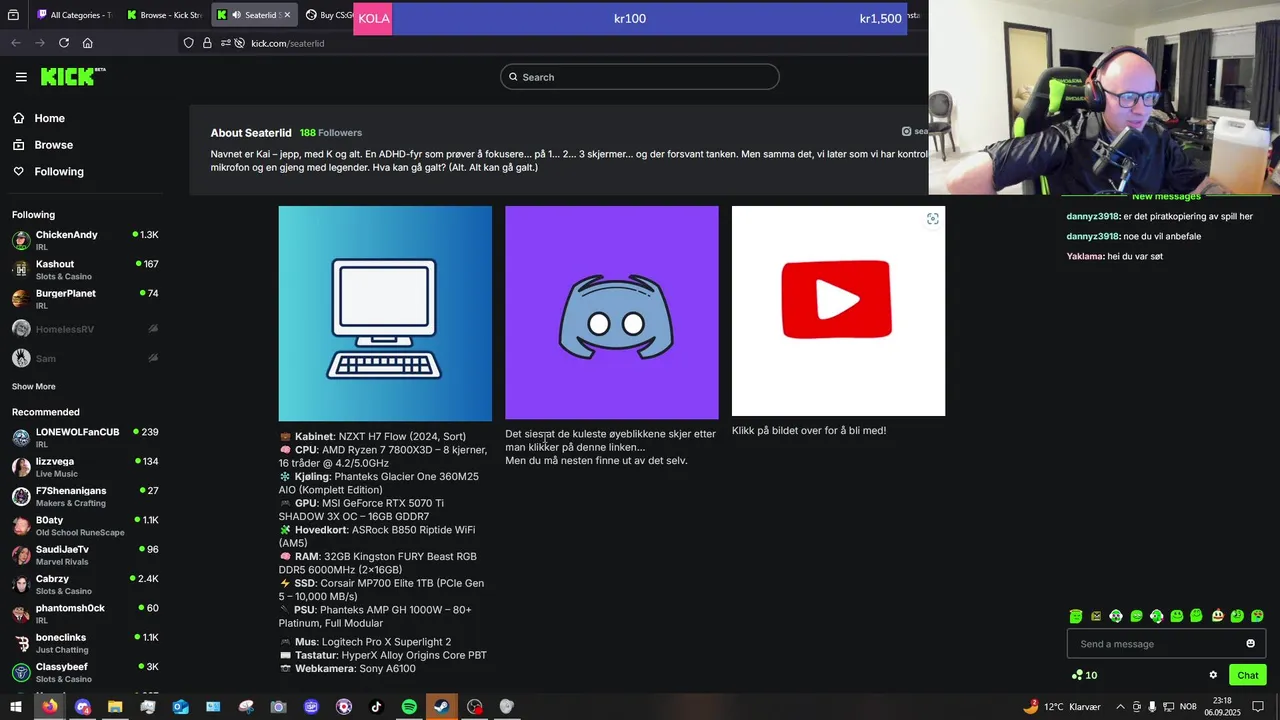Select the username Yaklama in chat

click(x=1085, y=256)
